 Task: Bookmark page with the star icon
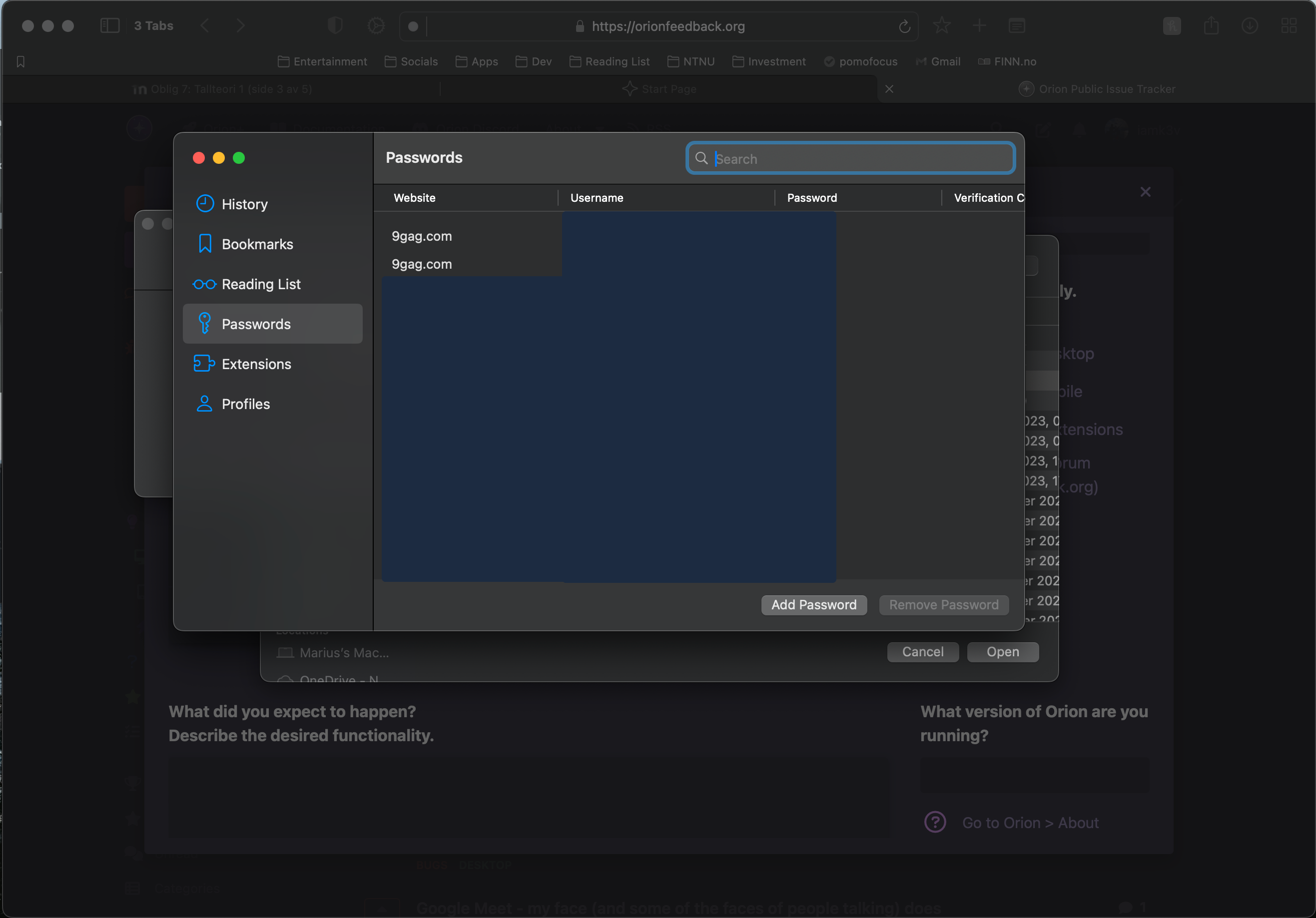[942, 26]
